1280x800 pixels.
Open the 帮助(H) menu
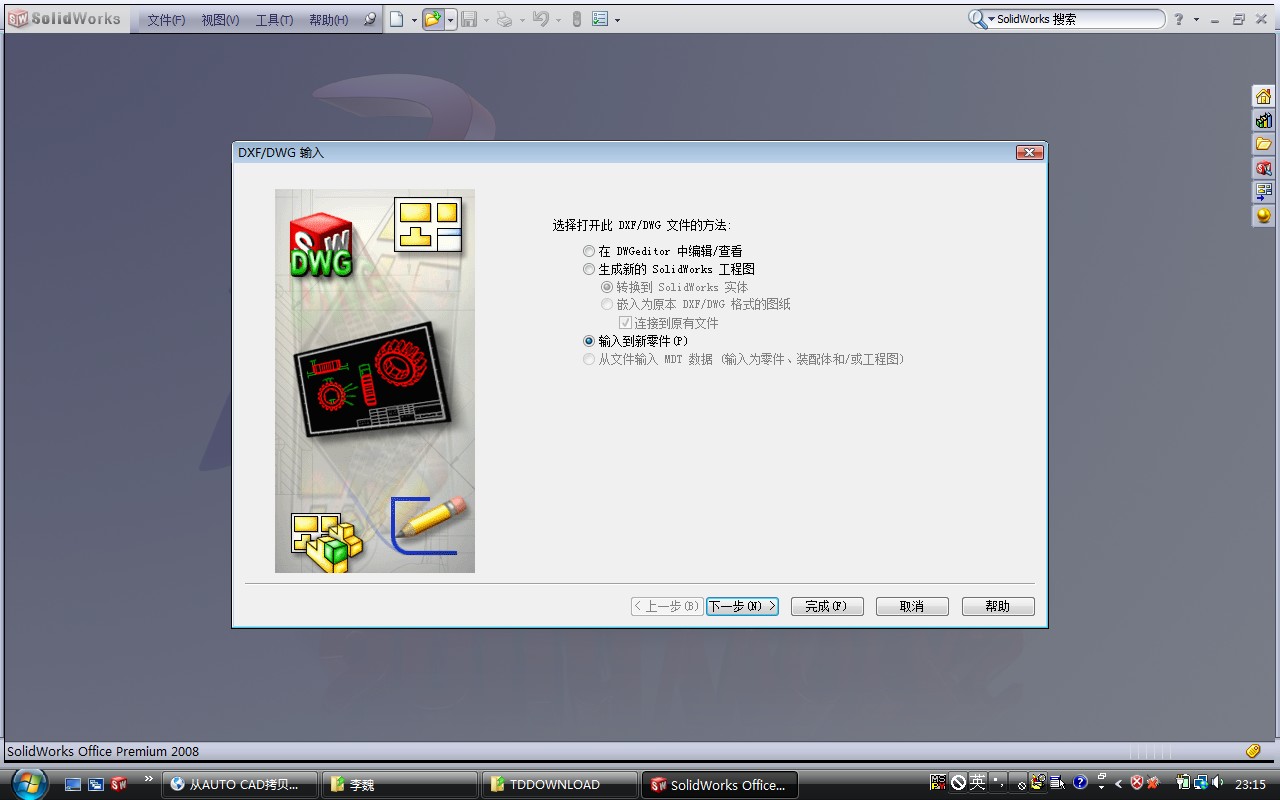tap(329, 20)
